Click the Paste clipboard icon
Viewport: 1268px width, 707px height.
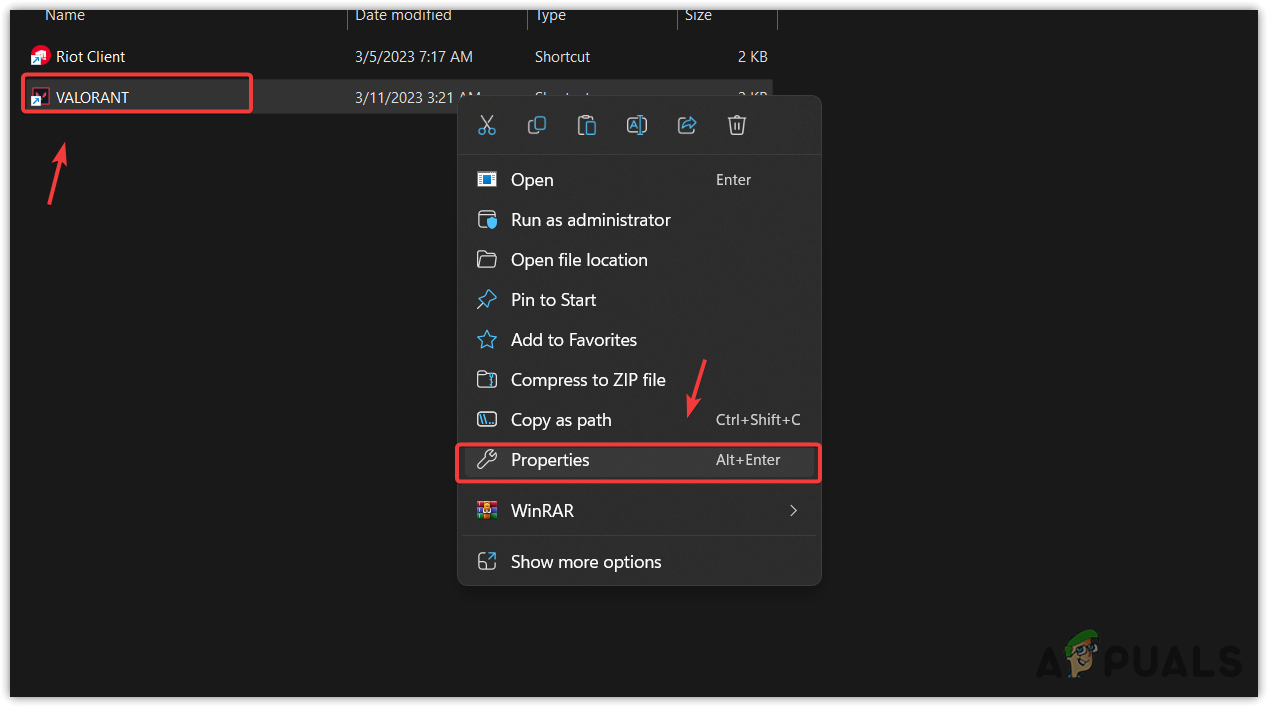coord(587,125)
